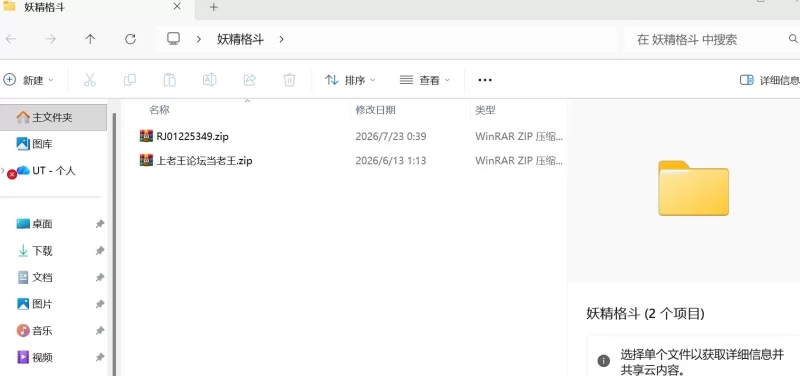The height and width of the screenshot is (376, 800).
Task: Click the info icon in details pane
Action: 603,361
